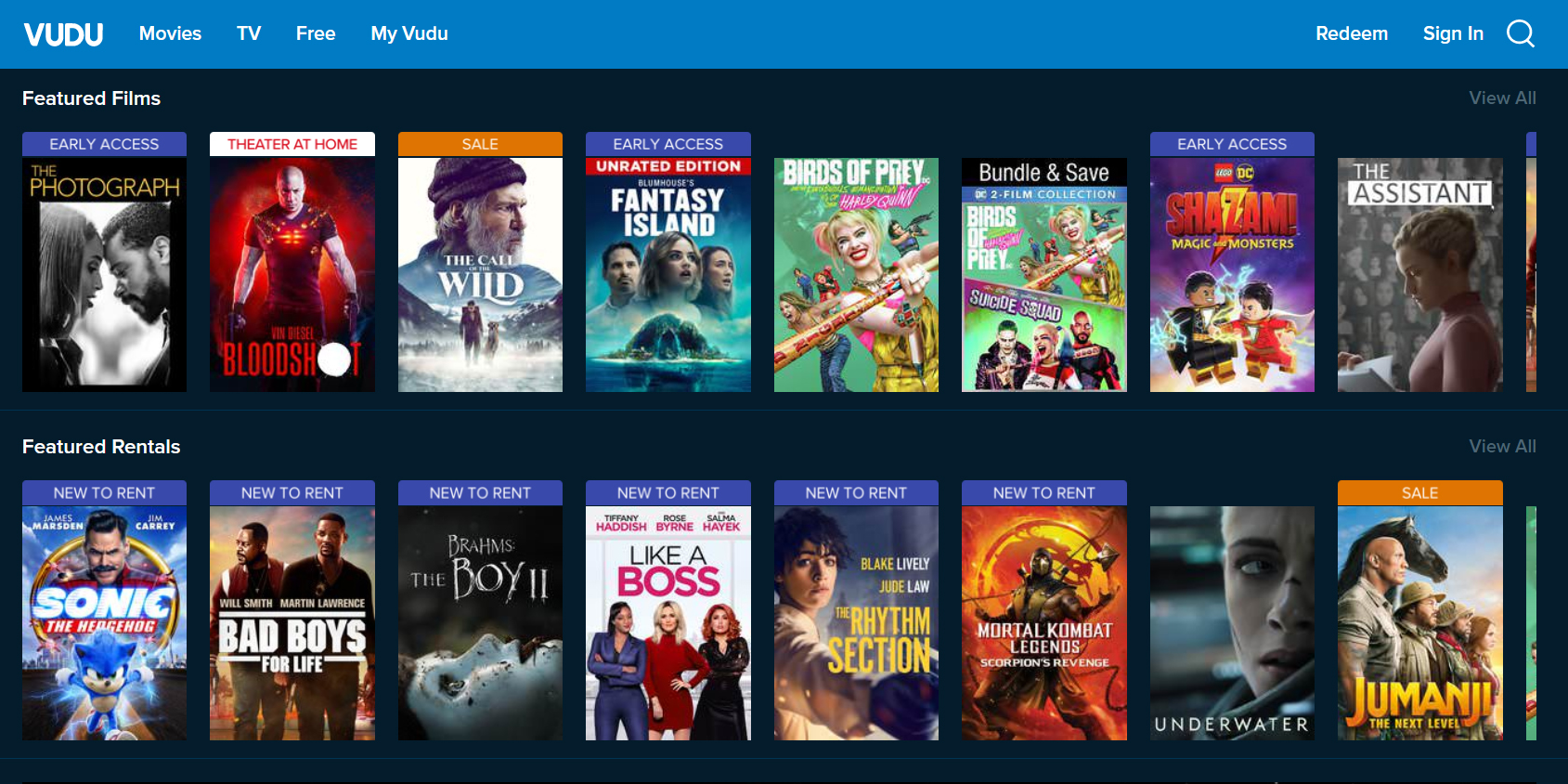Open the Movies menu
This screenshot has width=1568, height=784.
click(170, 33)
